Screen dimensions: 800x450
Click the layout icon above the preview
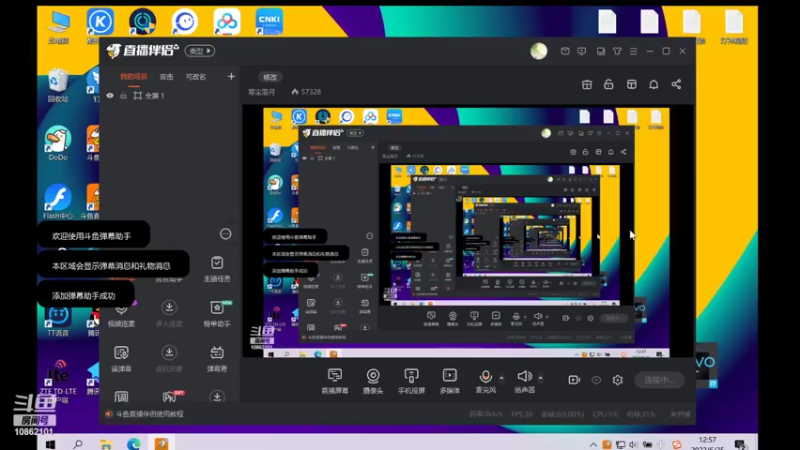[x=632, y=85]
